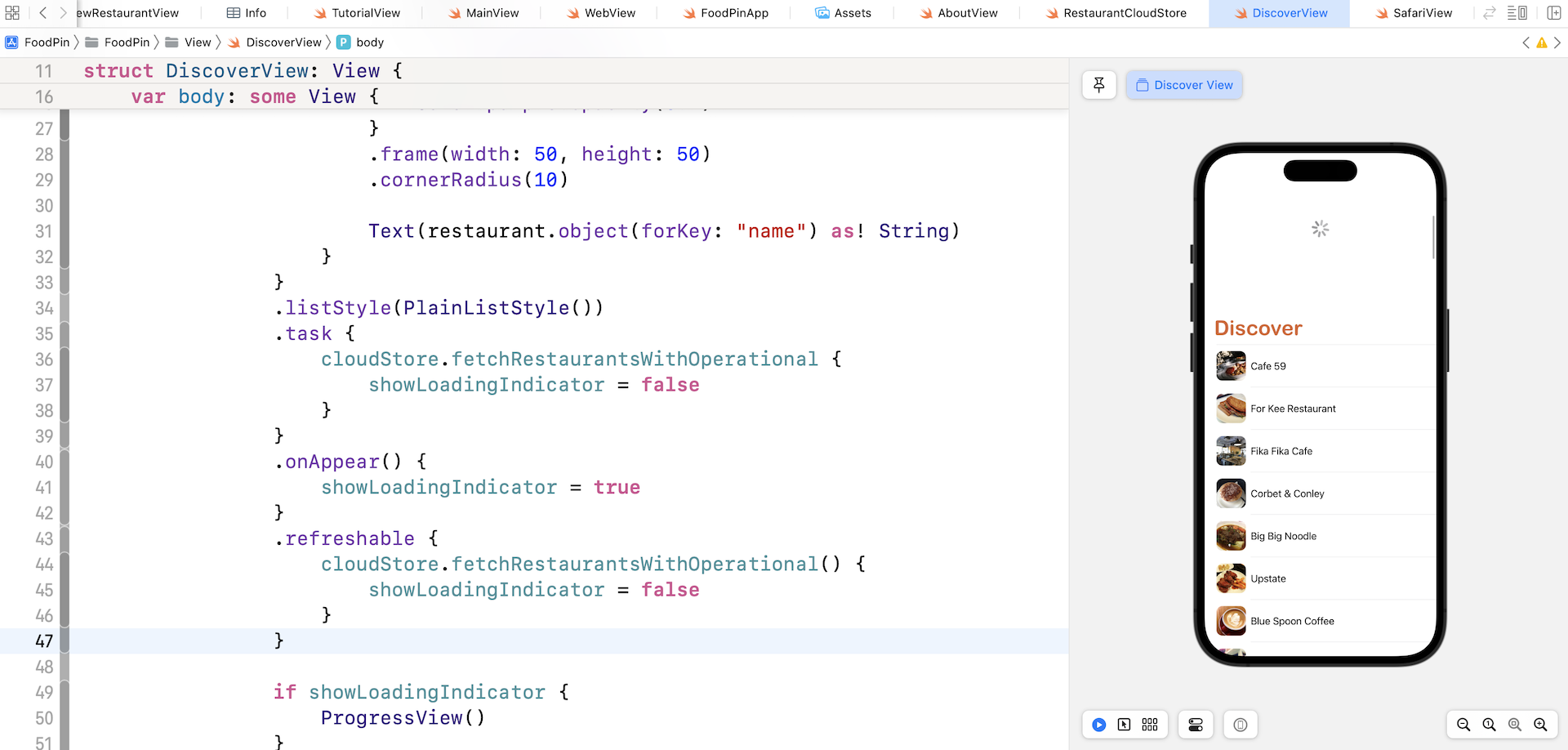Zoom in the preview canvas
Screen dimensions: 1568x750
[1540, 725]
